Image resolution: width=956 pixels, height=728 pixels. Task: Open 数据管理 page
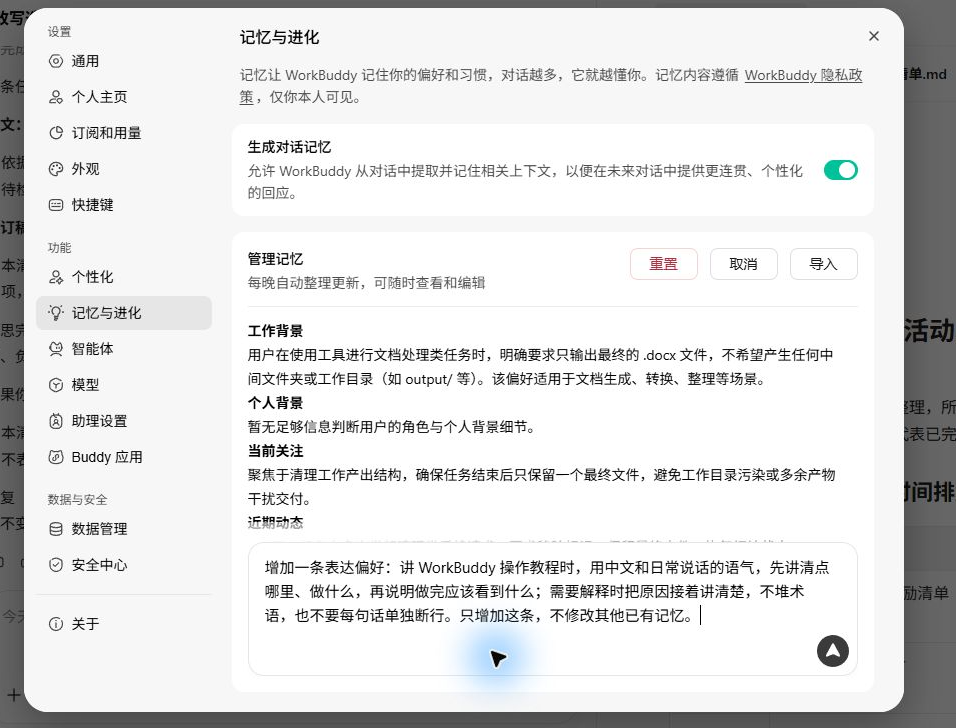[x=124, y=529]
